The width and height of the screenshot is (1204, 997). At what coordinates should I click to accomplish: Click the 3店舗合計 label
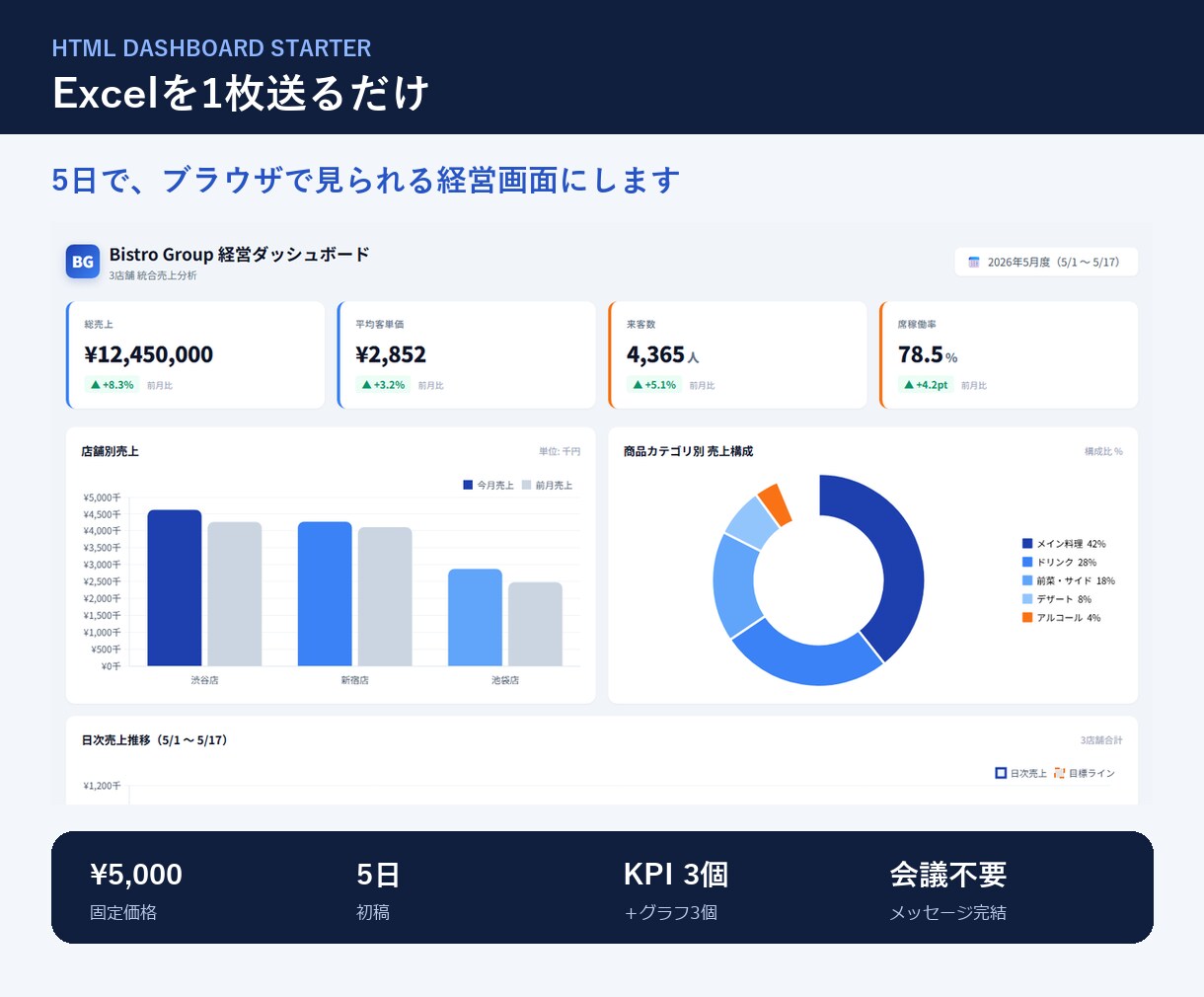(x=1101, y=740)
